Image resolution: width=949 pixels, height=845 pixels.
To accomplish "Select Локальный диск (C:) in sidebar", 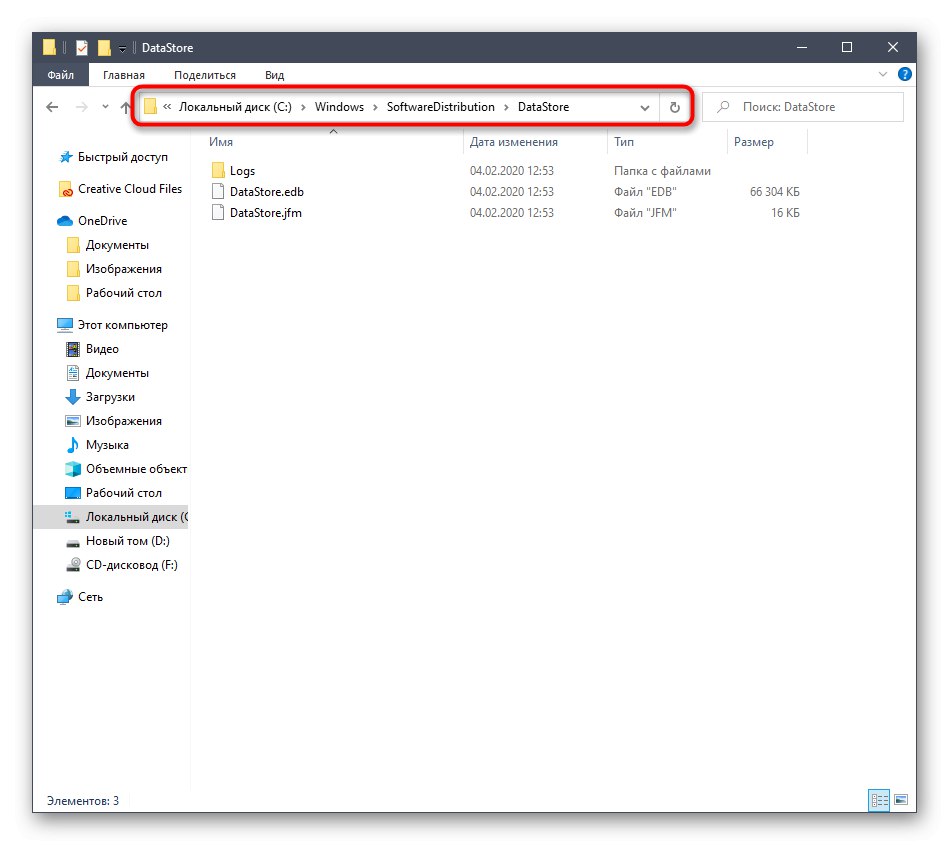I will tap(111, 517).
